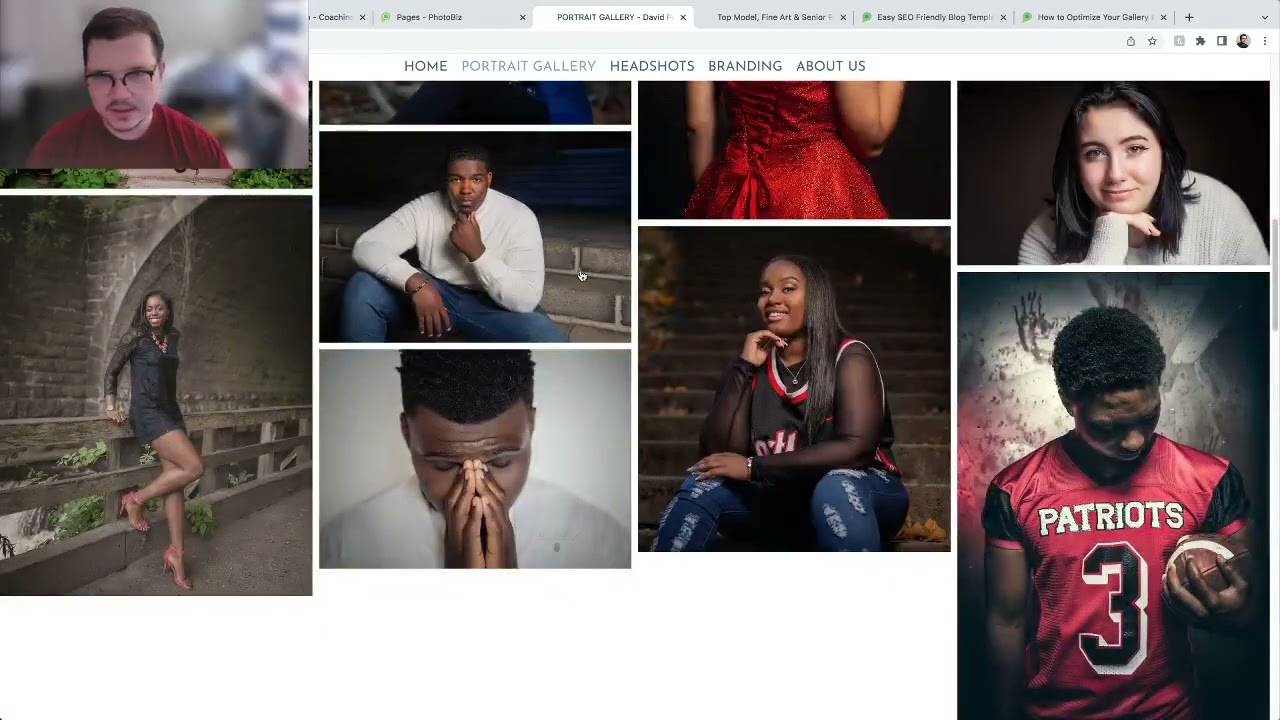Open the BRANDING page

(x=745, y=66)
